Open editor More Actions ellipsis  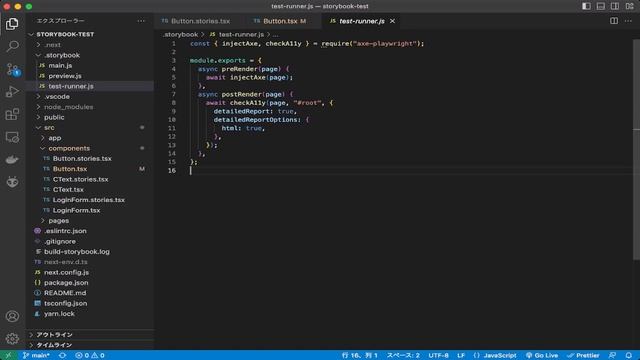click(628, 21)
